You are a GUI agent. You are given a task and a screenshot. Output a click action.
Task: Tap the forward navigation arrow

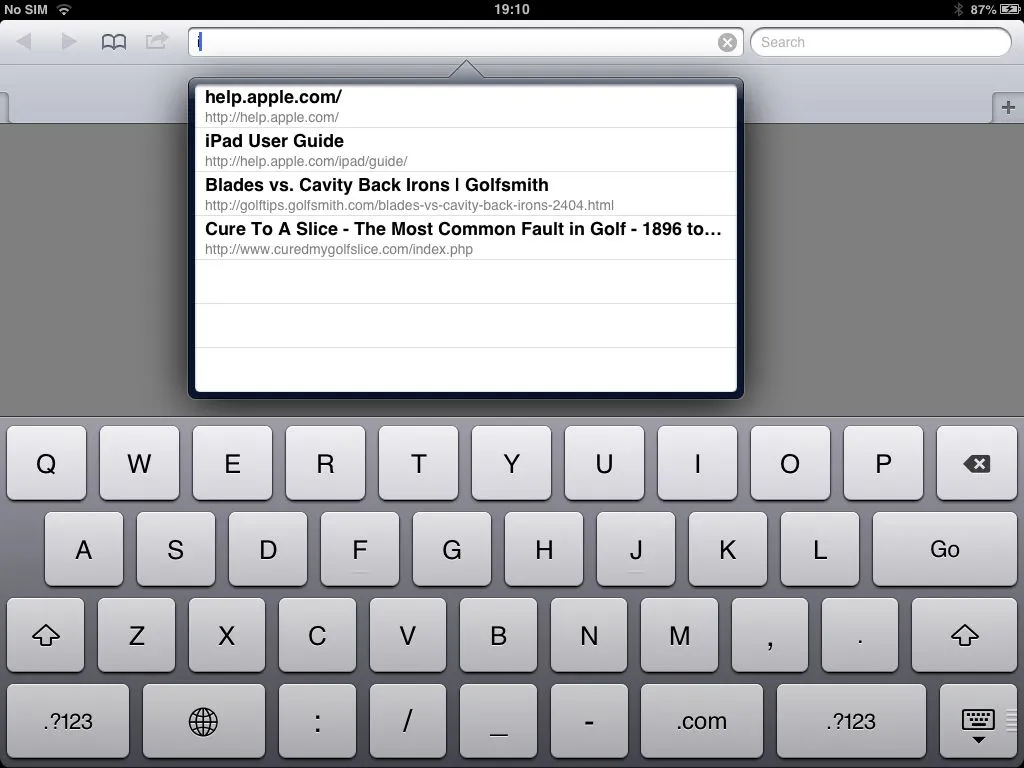point(69,42)
